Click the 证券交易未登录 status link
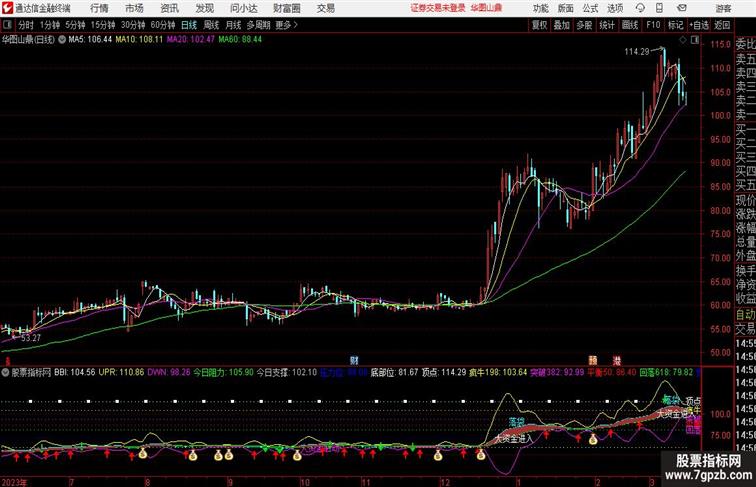Viewport: 756px width, 487px height. coord(438,8)
